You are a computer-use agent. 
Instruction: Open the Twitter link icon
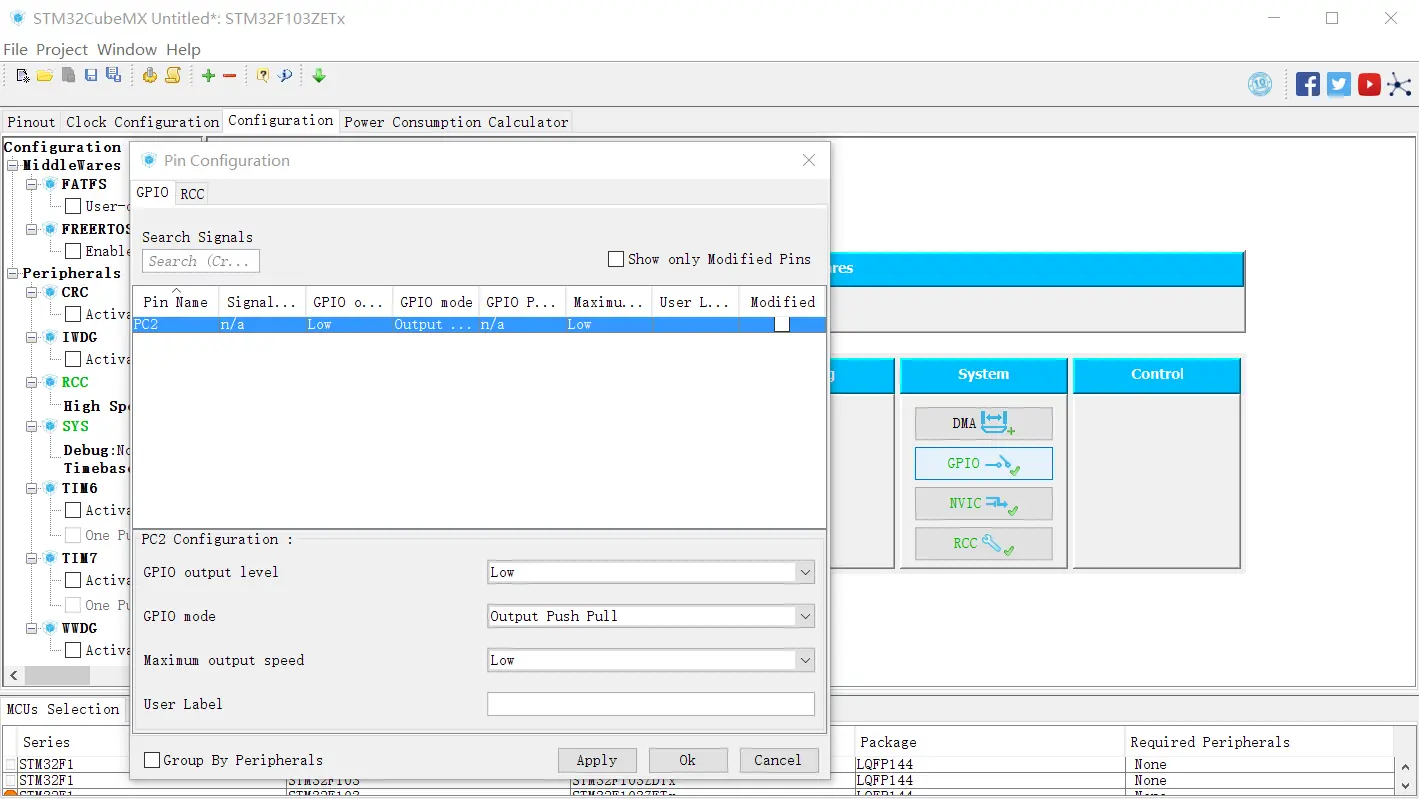coord(1339,84)
